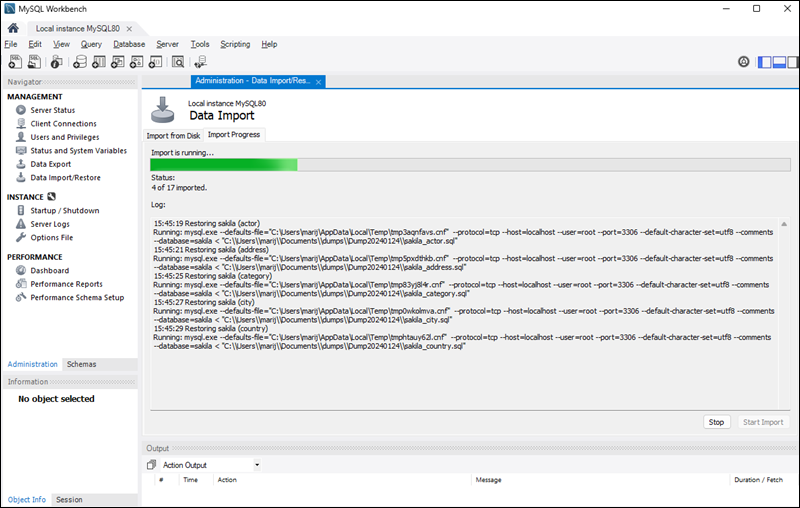The image size is (800, 508).
Task: Open Performance Reports
Action: (66, 284)
